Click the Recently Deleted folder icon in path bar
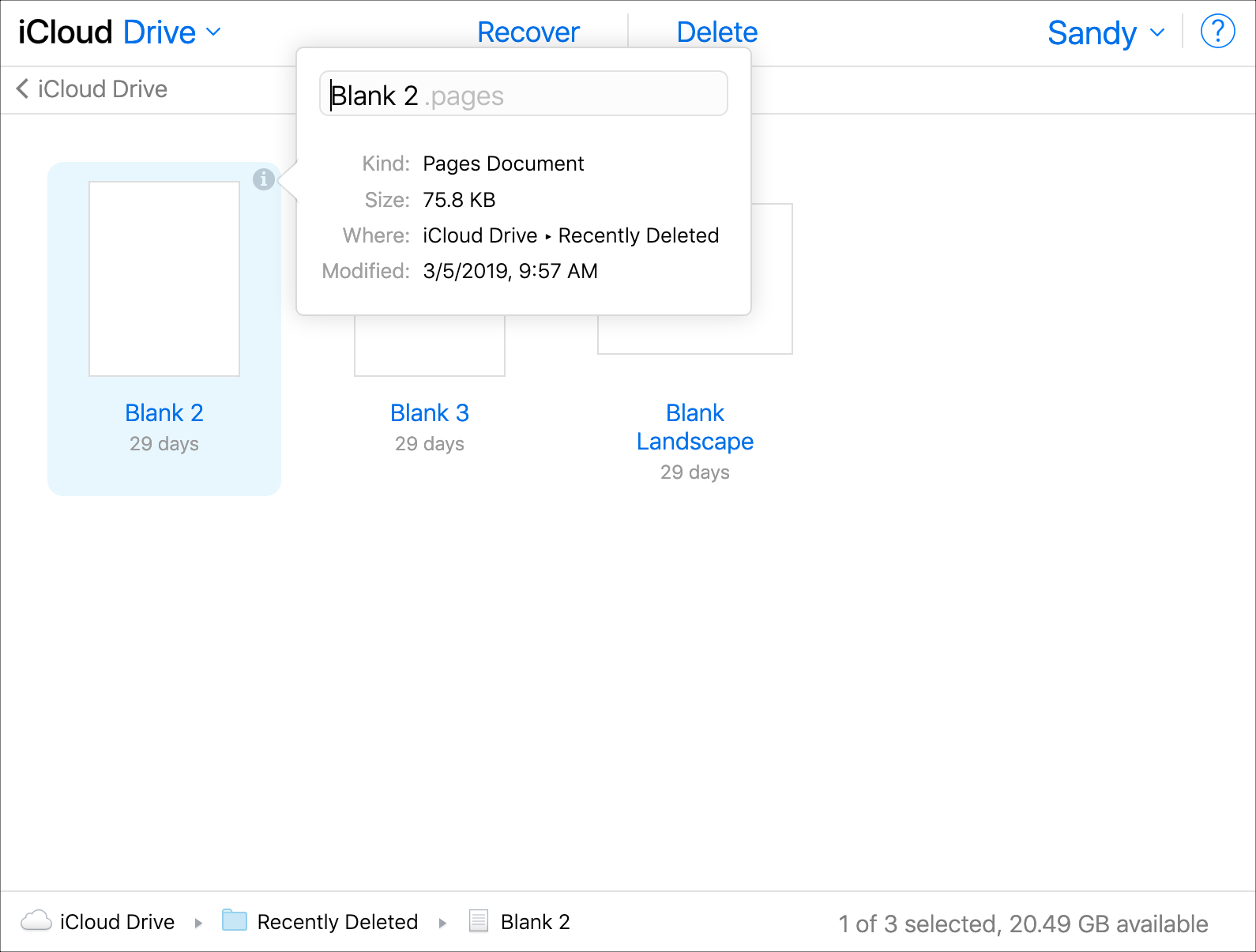This screenshot has width=1256, height=952. [235, 920]
